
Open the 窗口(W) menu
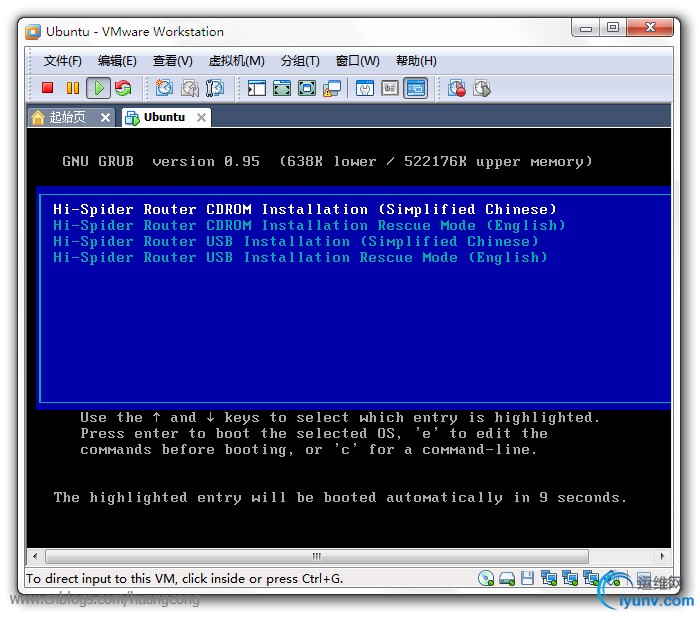[x=358, y=61]
